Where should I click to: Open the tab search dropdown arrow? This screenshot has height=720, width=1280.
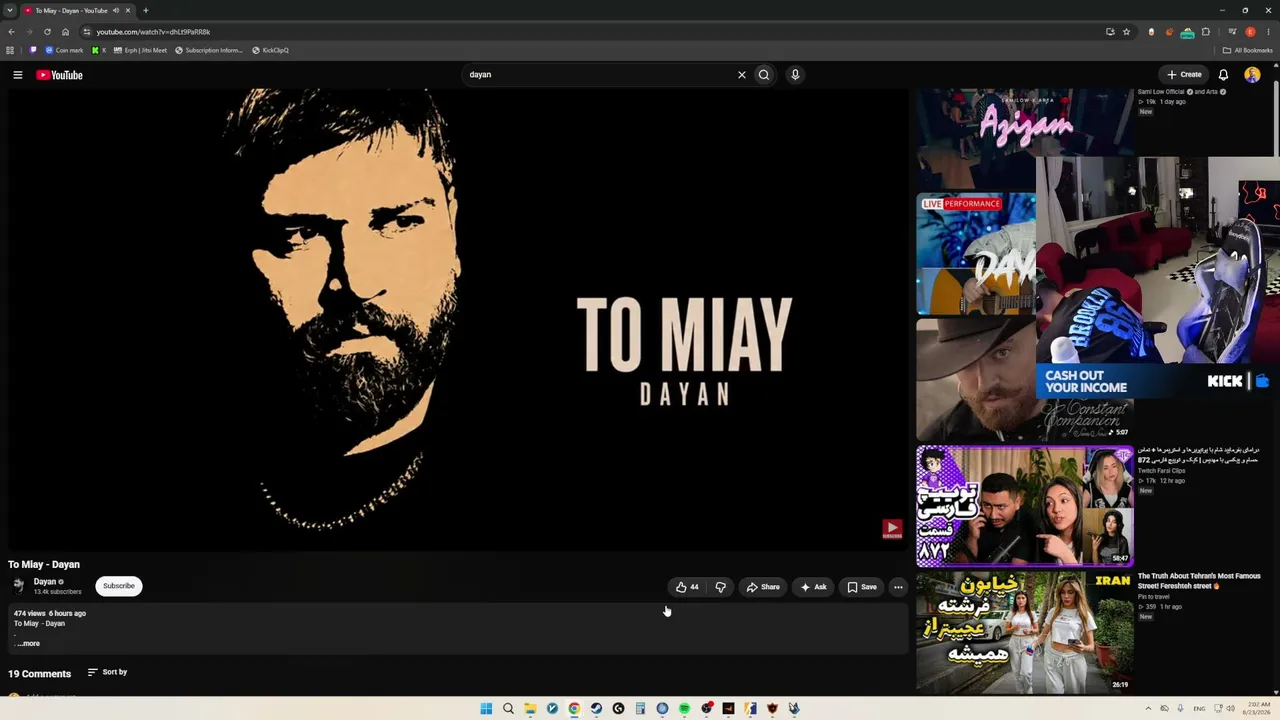pos(10,10)
